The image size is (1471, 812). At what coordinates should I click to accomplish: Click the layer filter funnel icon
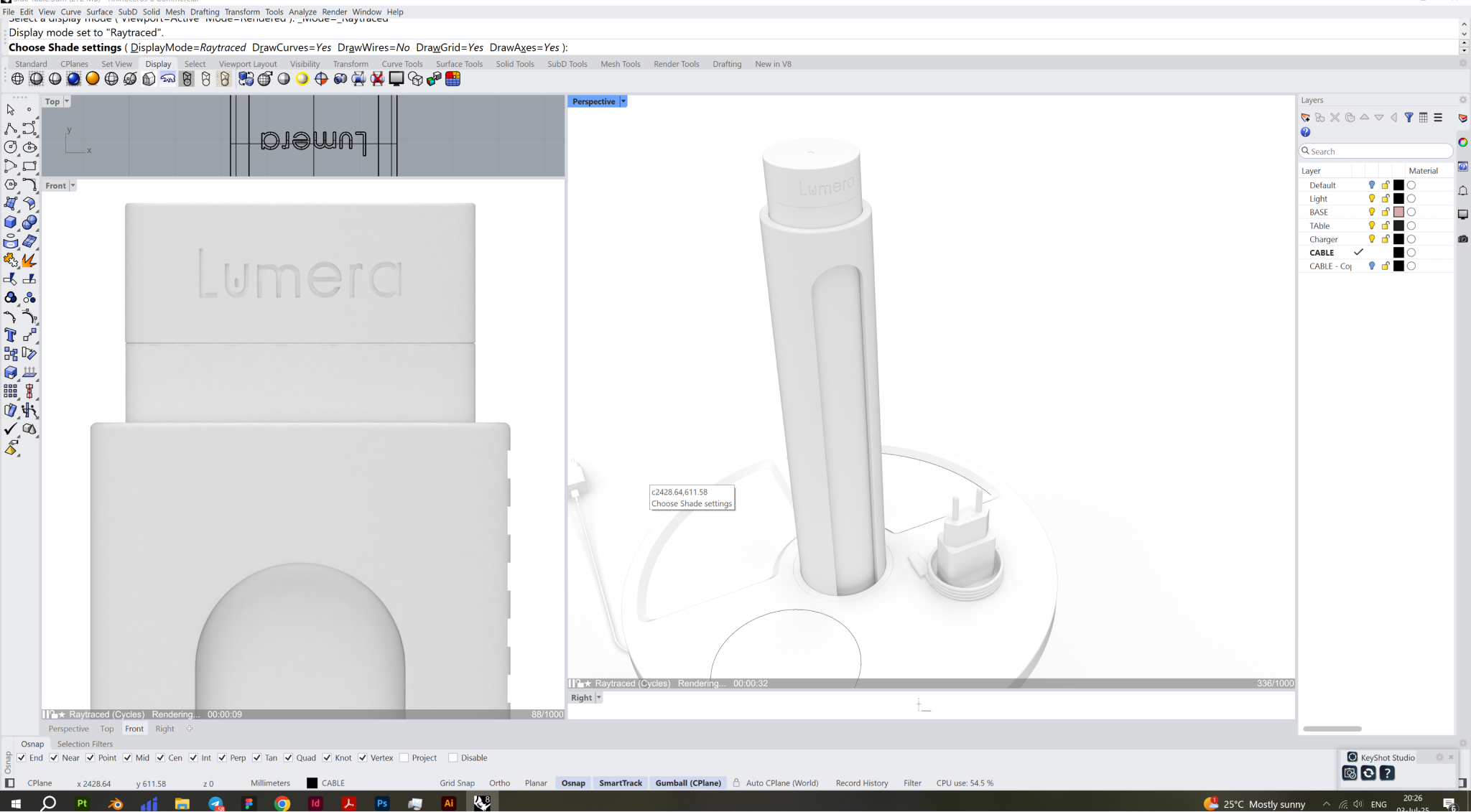pos(1409,118)
